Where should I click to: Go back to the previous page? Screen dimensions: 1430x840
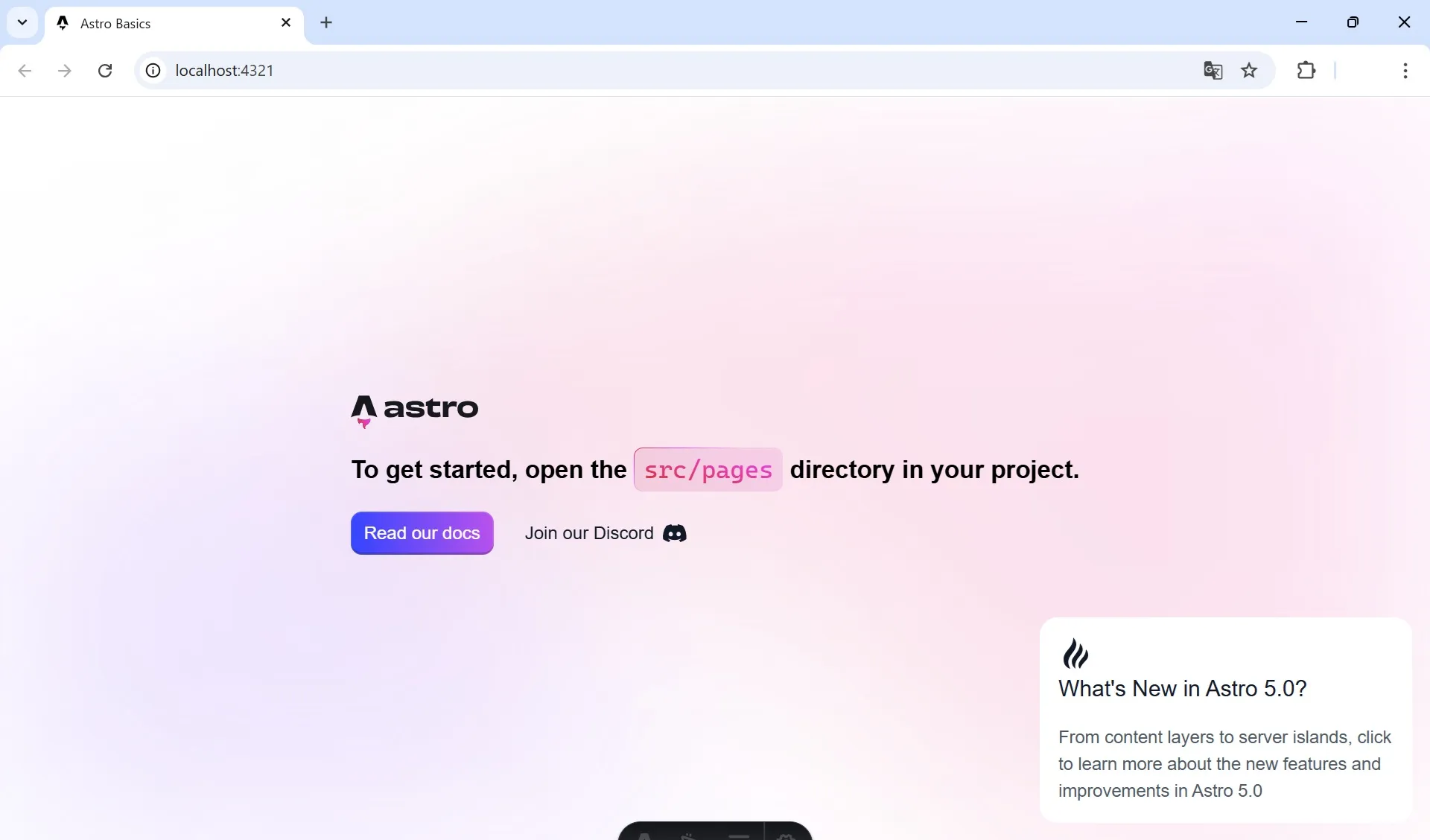point(25,71)
